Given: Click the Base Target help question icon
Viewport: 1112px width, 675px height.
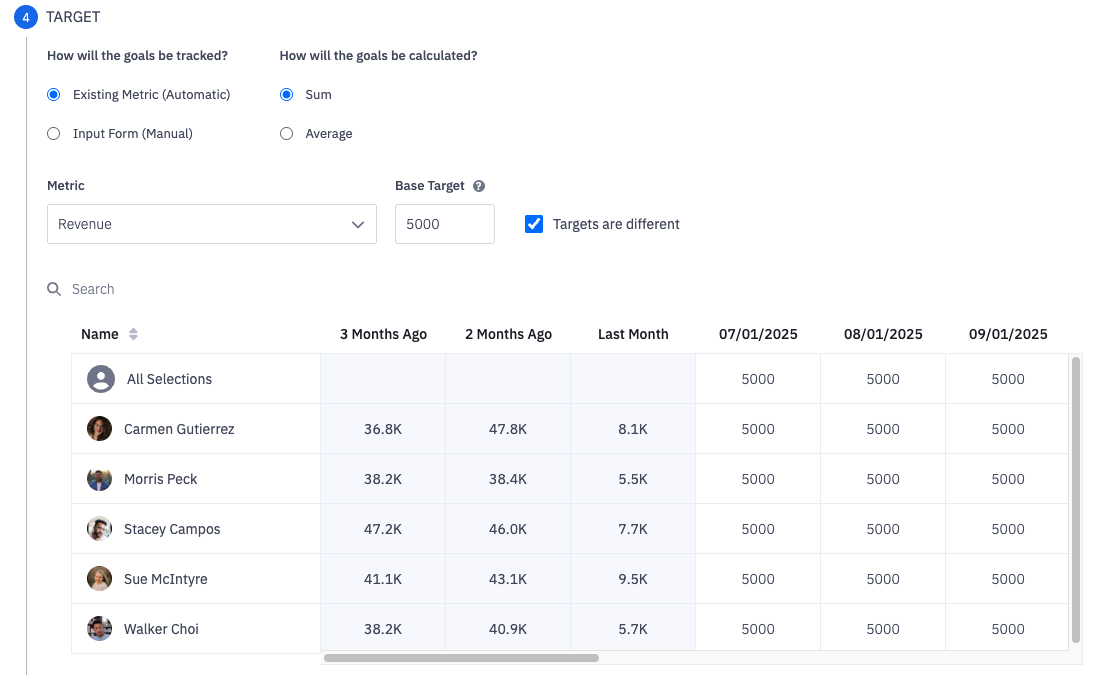Looking at the screenshot, I should click(479, 186).
